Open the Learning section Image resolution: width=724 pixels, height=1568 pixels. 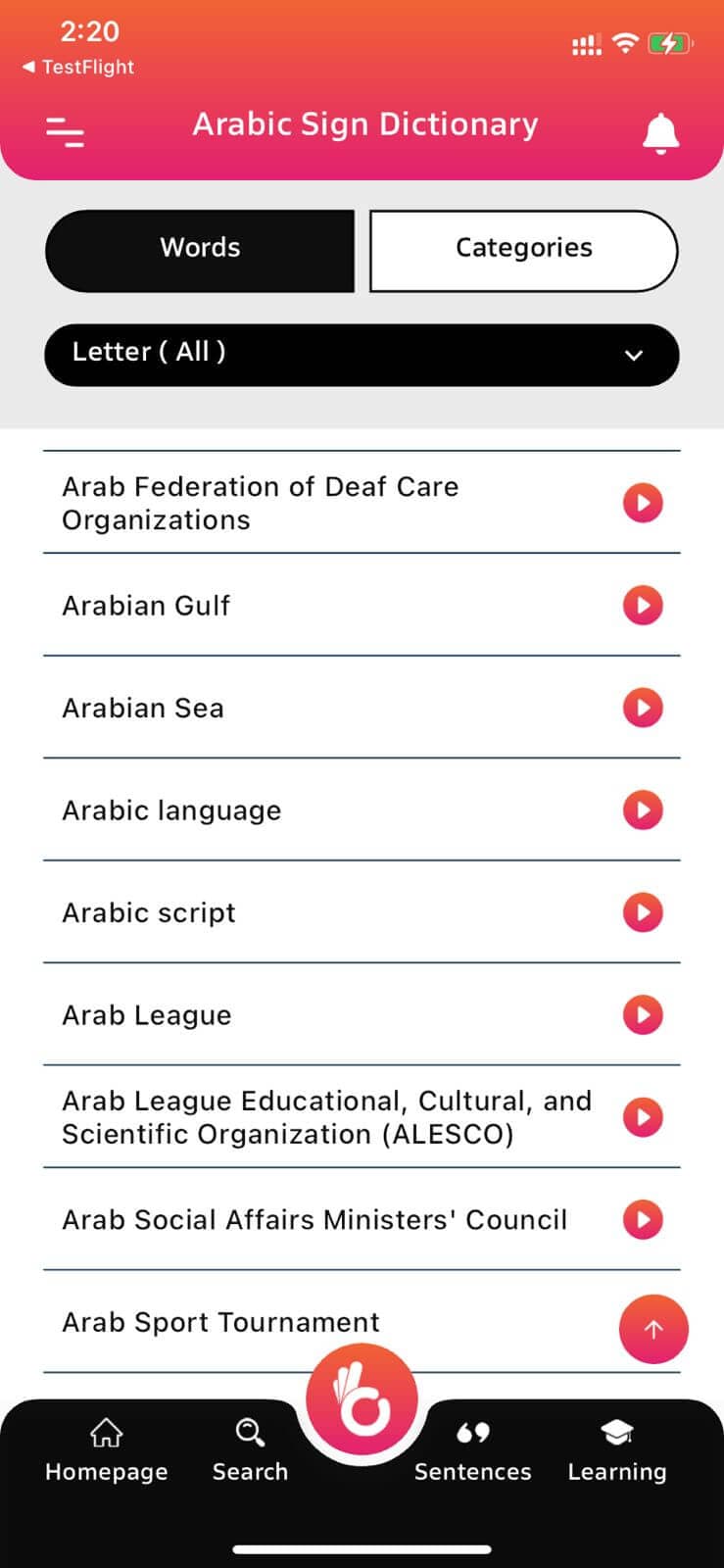click(616, 1450)
